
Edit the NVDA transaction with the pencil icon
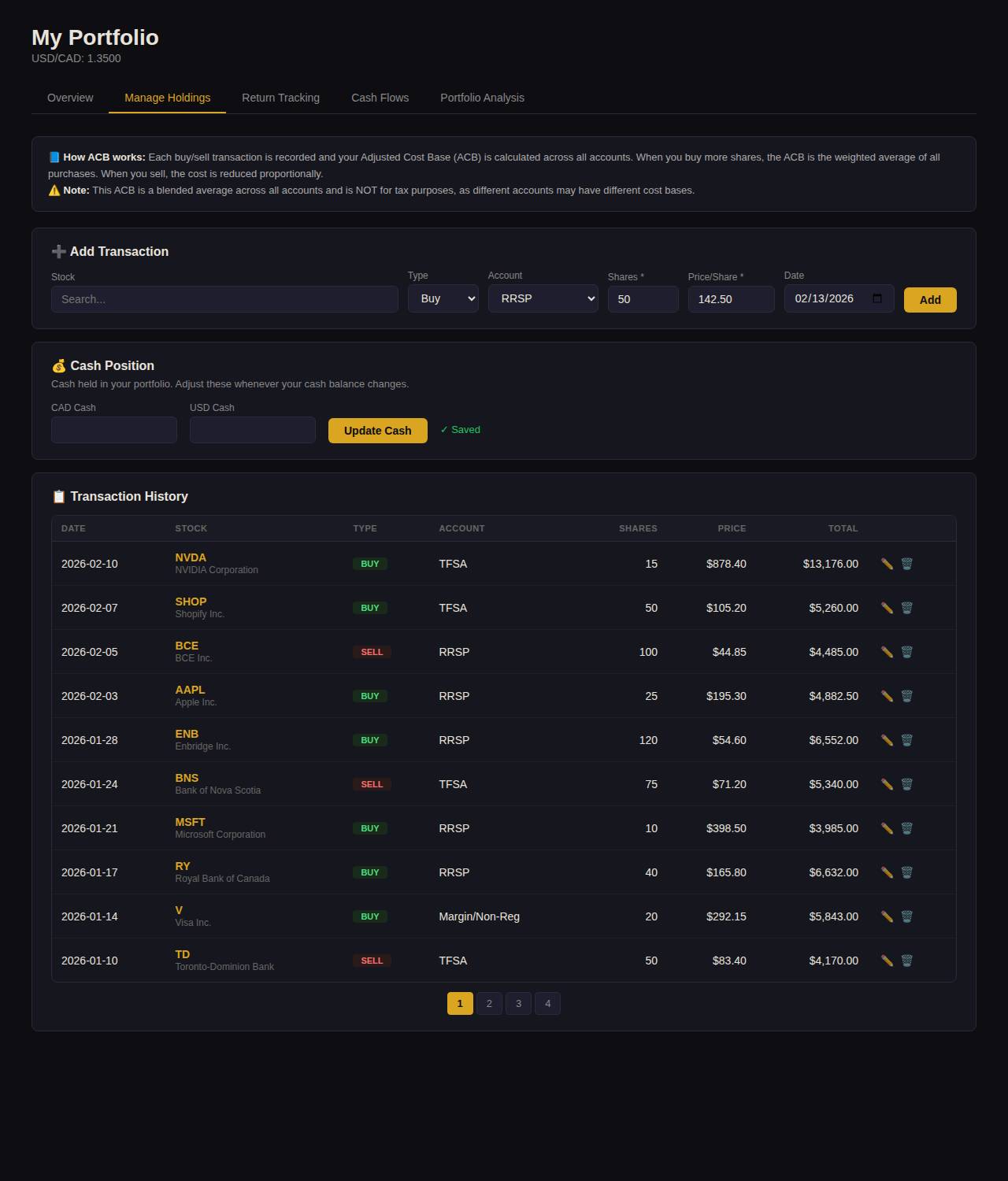[887, 564]
